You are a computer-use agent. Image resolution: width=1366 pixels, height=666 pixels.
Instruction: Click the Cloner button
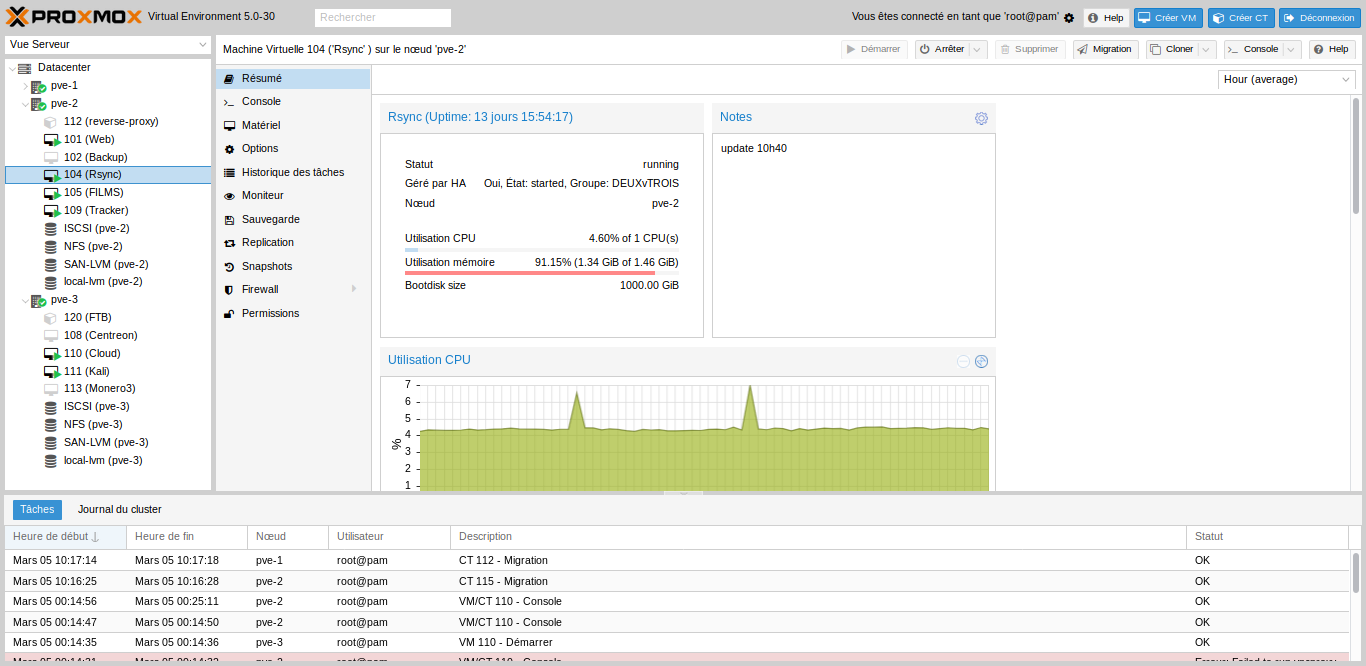pyautogui.click(x=1171, y=49)
